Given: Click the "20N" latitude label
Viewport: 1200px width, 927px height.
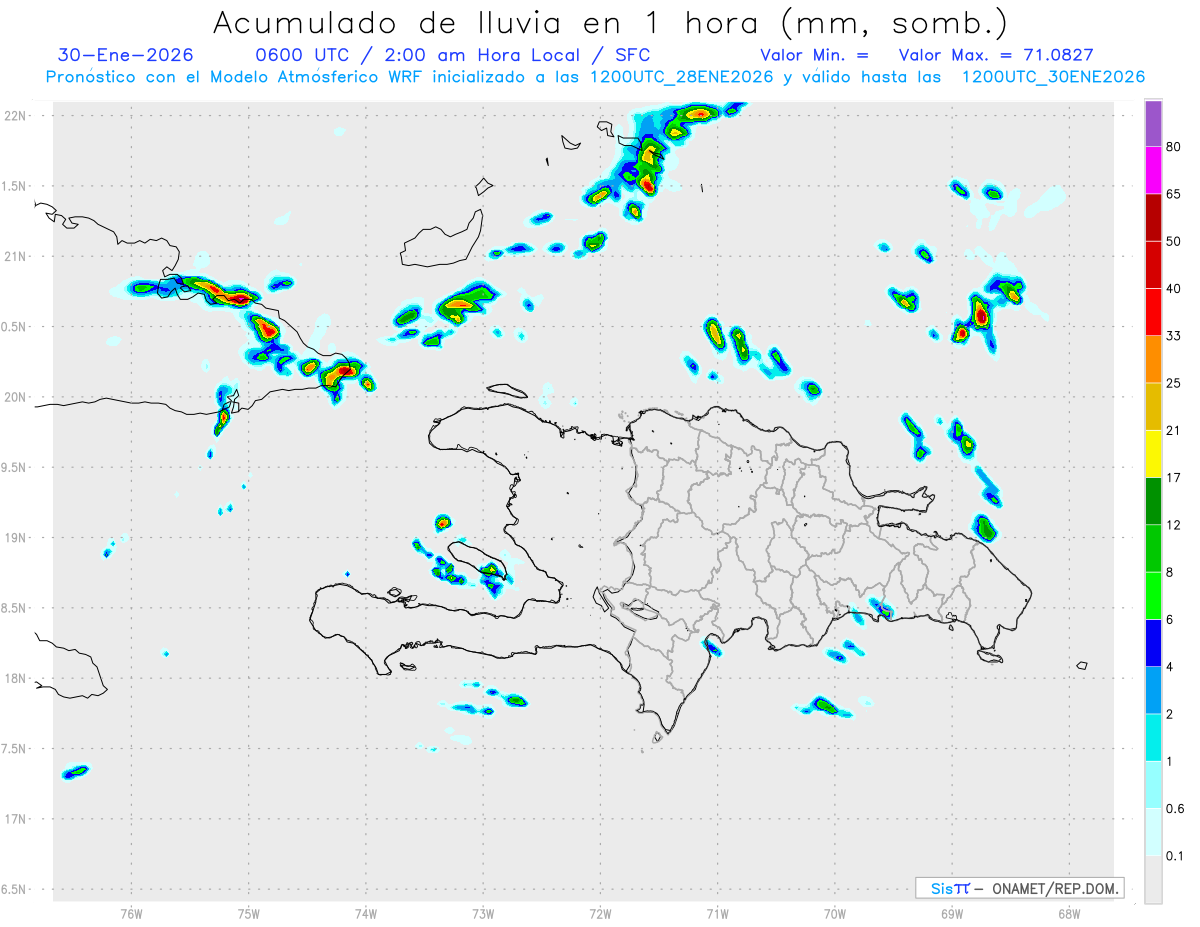Looking at the screenshot, I should [16, 397].
